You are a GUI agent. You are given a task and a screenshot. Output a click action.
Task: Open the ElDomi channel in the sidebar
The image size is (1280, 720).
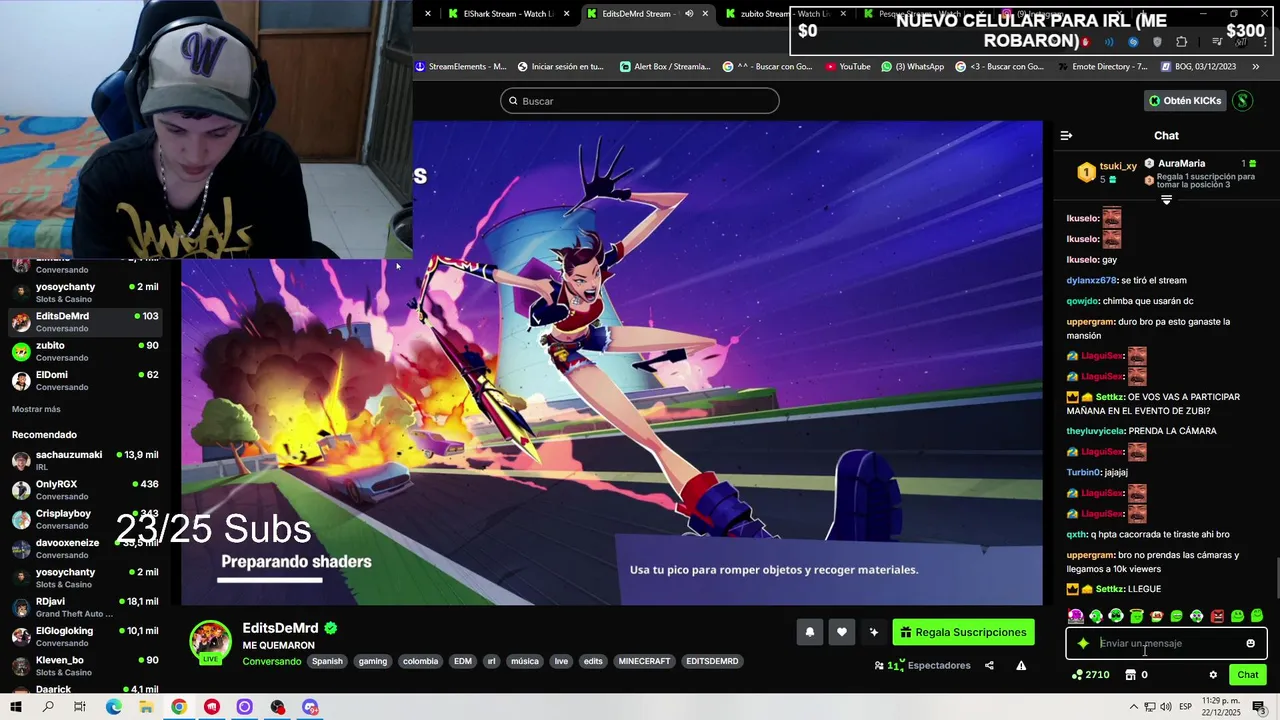pyautogui.click(x=85, y=380)
